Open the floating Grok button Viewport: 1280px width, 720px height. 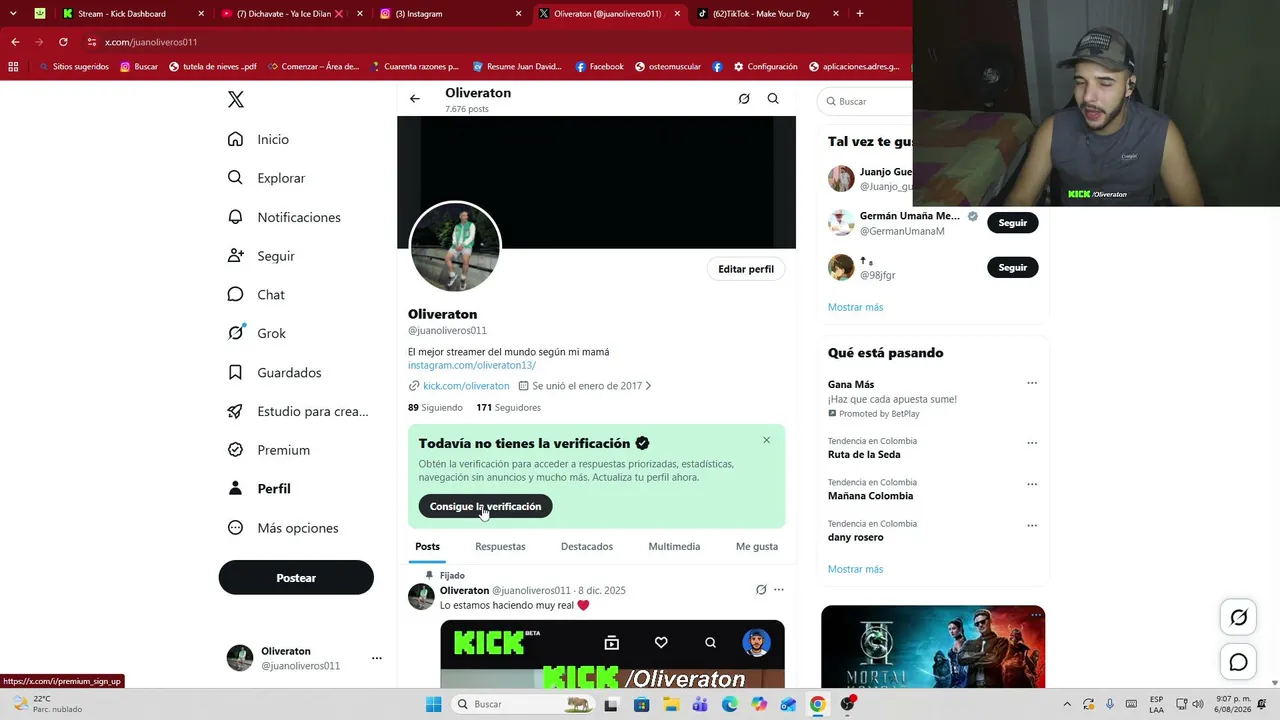[x=1238, y=618]
